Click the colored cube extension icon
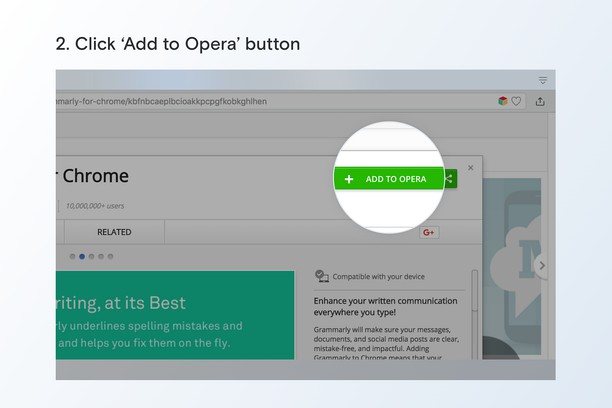This screenshot has height=408, width=612. click(x=503, y=101)
